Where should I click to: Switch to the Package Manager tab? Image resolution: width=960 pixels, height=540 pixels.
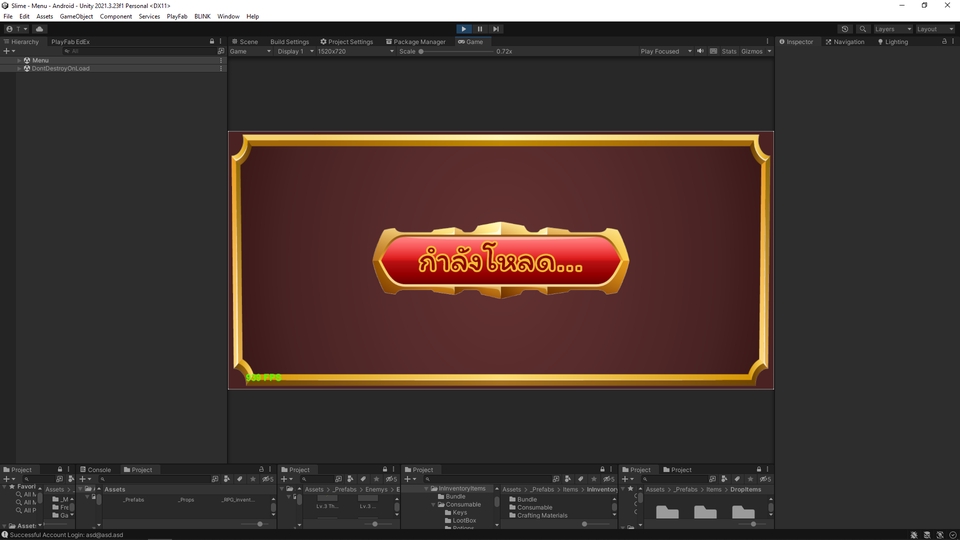pyautogui.click(x=416, y=42)
